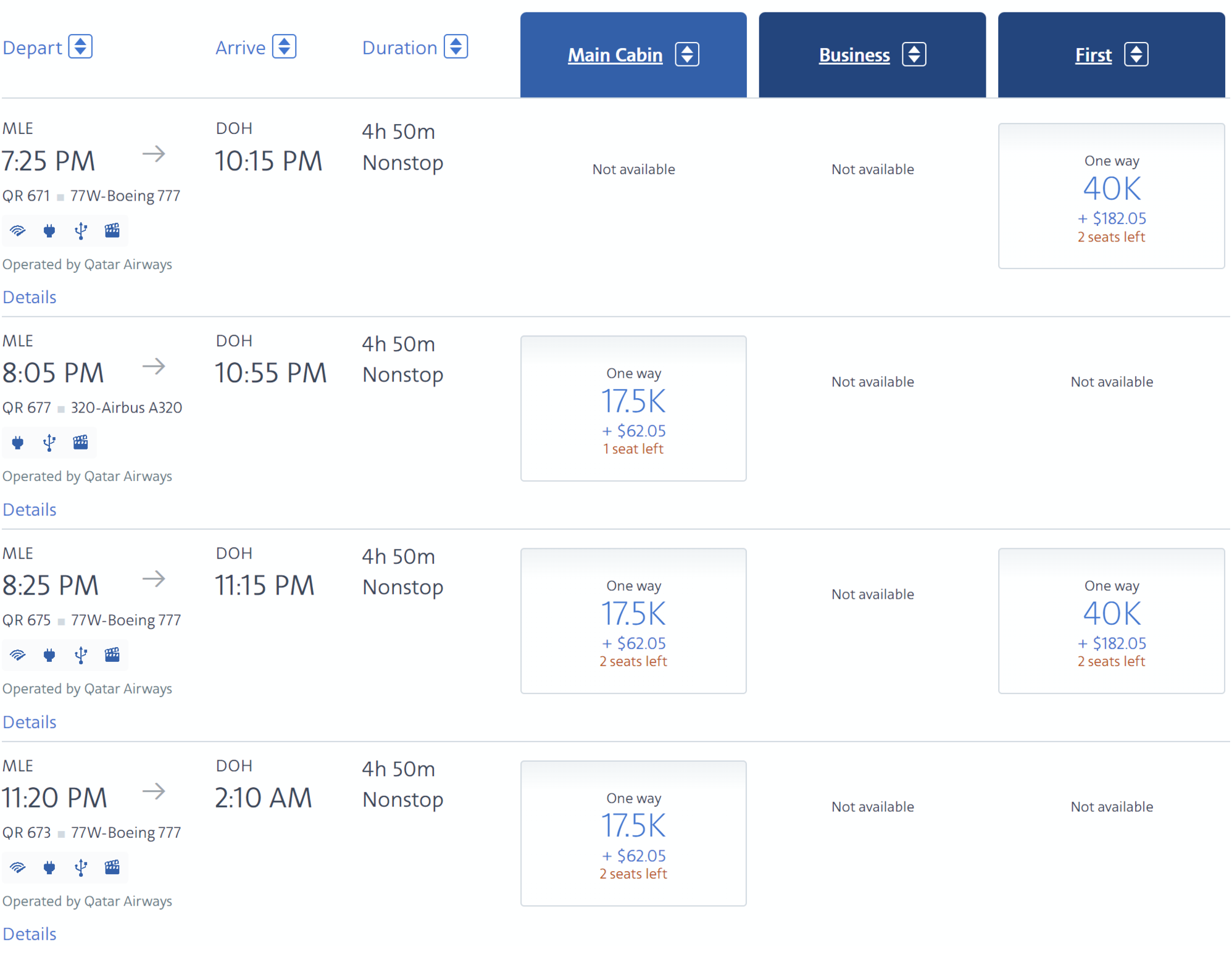Open the Main Cabin column header
Image resolution: width=1232 pixels, height=965 pixels.
pyautogui.click(x=633, y=54)
